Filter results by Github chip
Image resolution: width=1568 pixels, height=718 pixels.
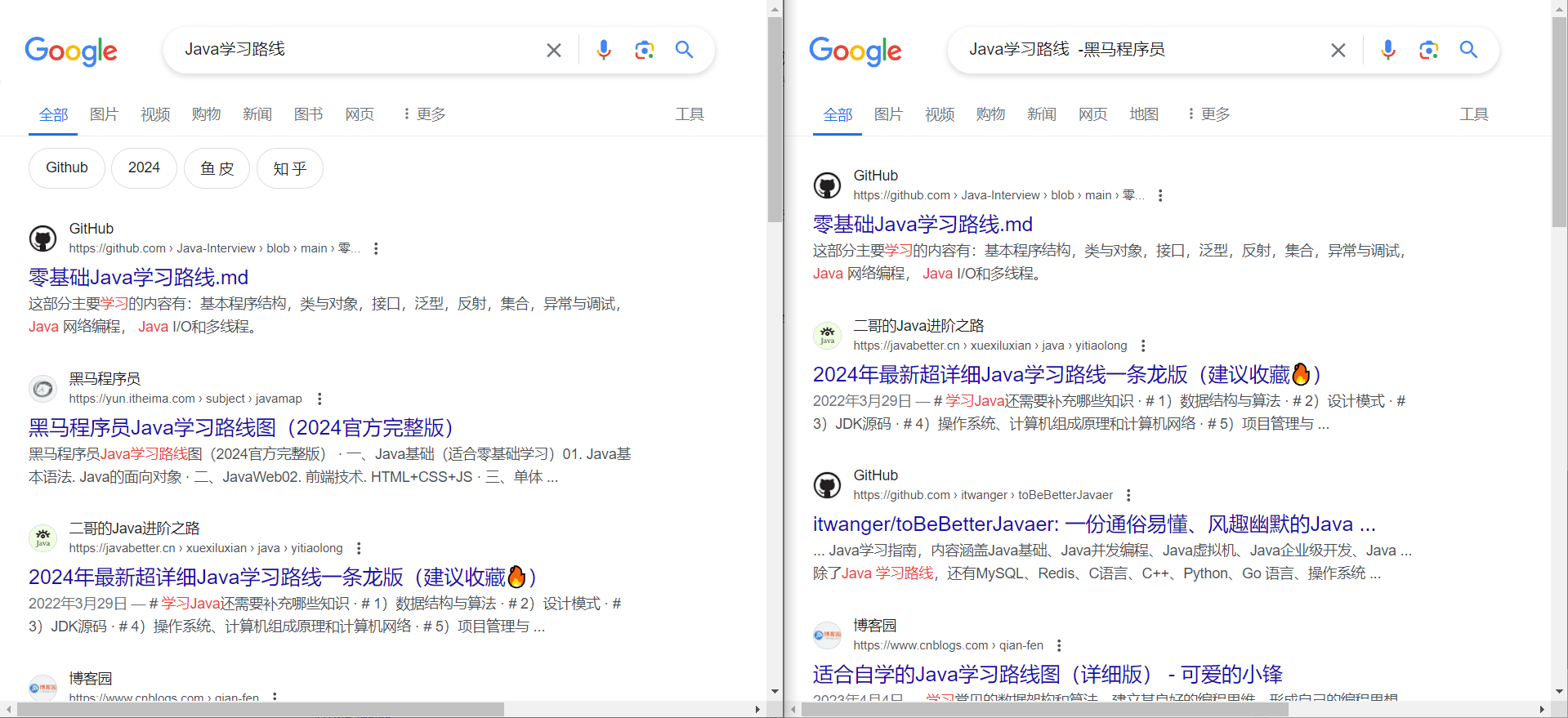click(67, 168)
